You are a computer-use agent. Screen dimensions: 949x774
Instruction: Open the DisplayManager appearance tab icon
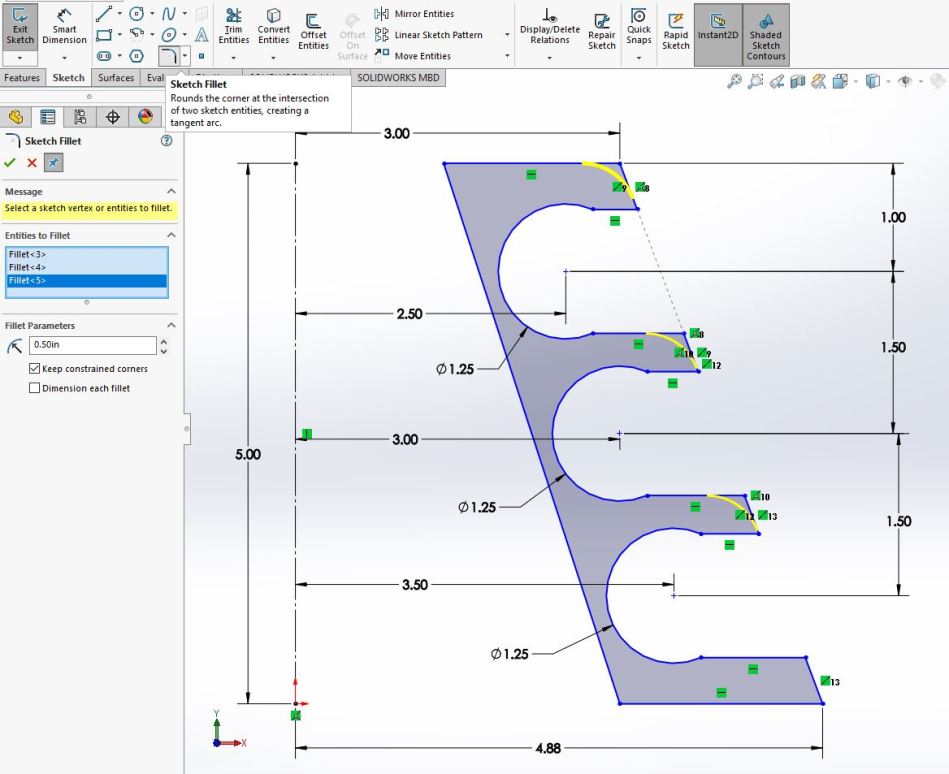(x=146, y=117)
